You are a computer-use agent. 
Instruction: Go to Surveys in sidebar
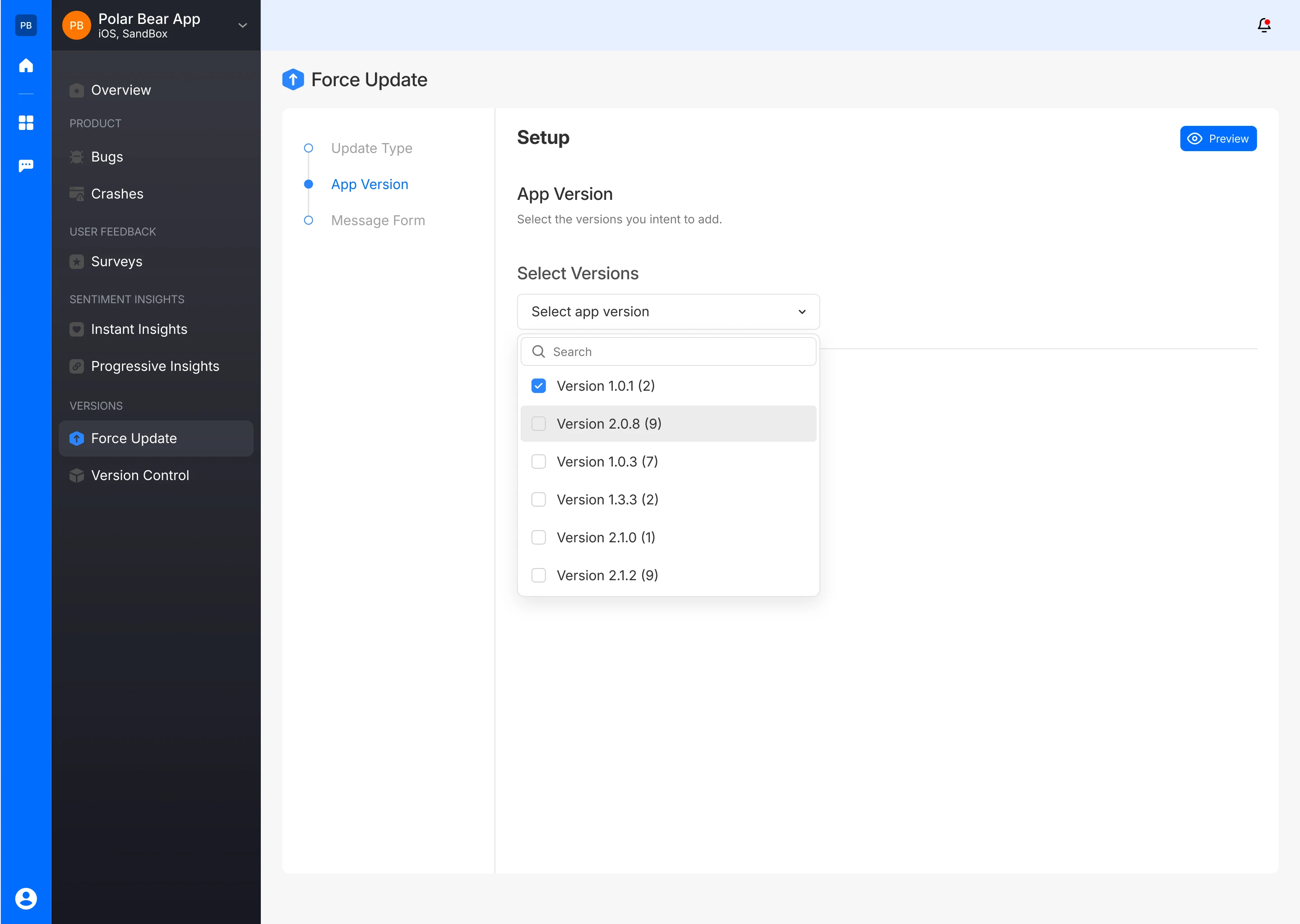[116, 261]
